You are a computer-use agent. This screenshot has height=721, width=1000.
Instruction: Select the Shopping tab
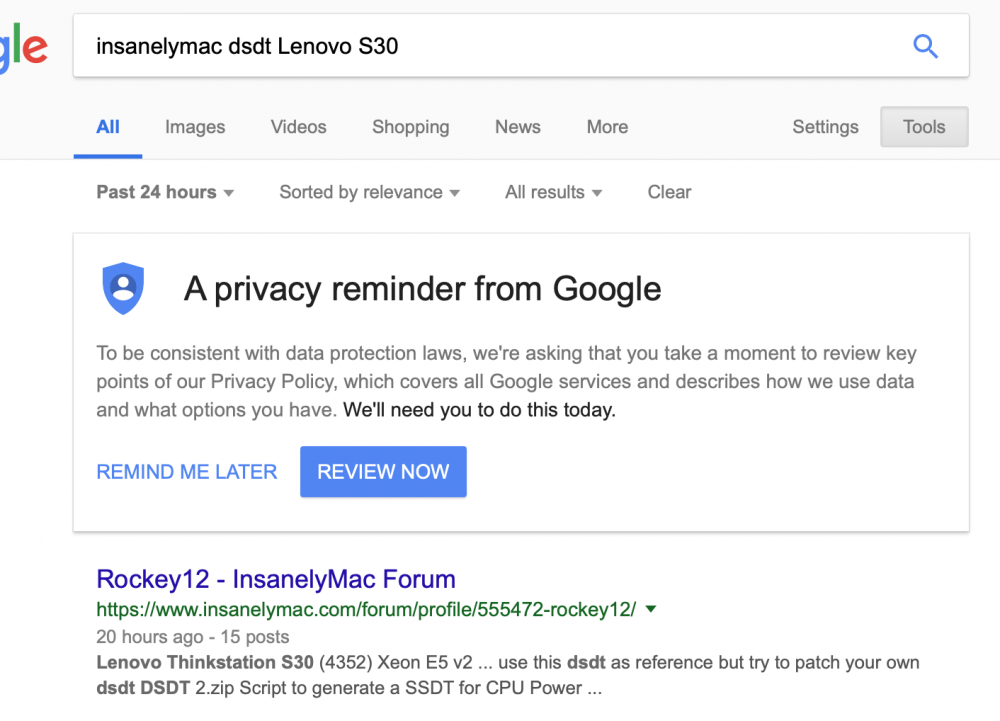point(411,127)
